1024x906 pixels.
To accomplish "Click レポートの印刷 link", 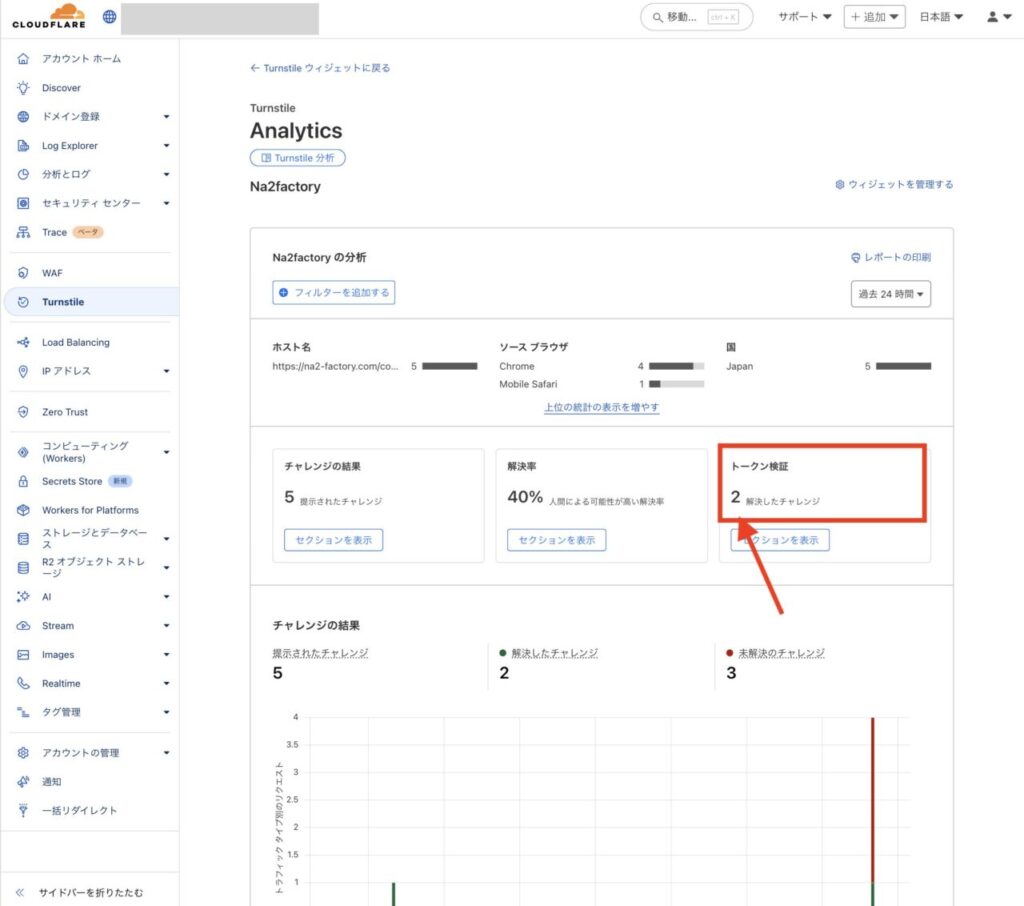I will tap(891, 257).
